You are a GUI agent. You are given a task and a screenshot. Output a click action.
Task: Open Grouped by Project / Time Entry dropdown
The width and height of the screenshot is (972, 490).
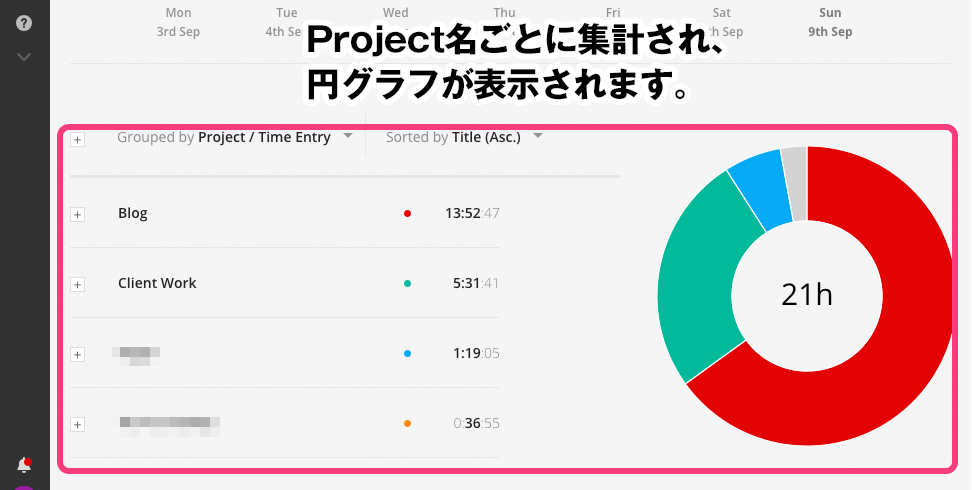[x=235, y=137]
